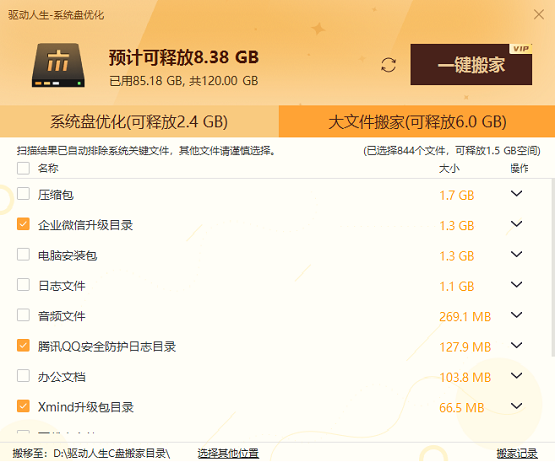555x462 pixels.
Task: Toggle the select-all 名称 checkbox
Action: (x=23, y=168)
